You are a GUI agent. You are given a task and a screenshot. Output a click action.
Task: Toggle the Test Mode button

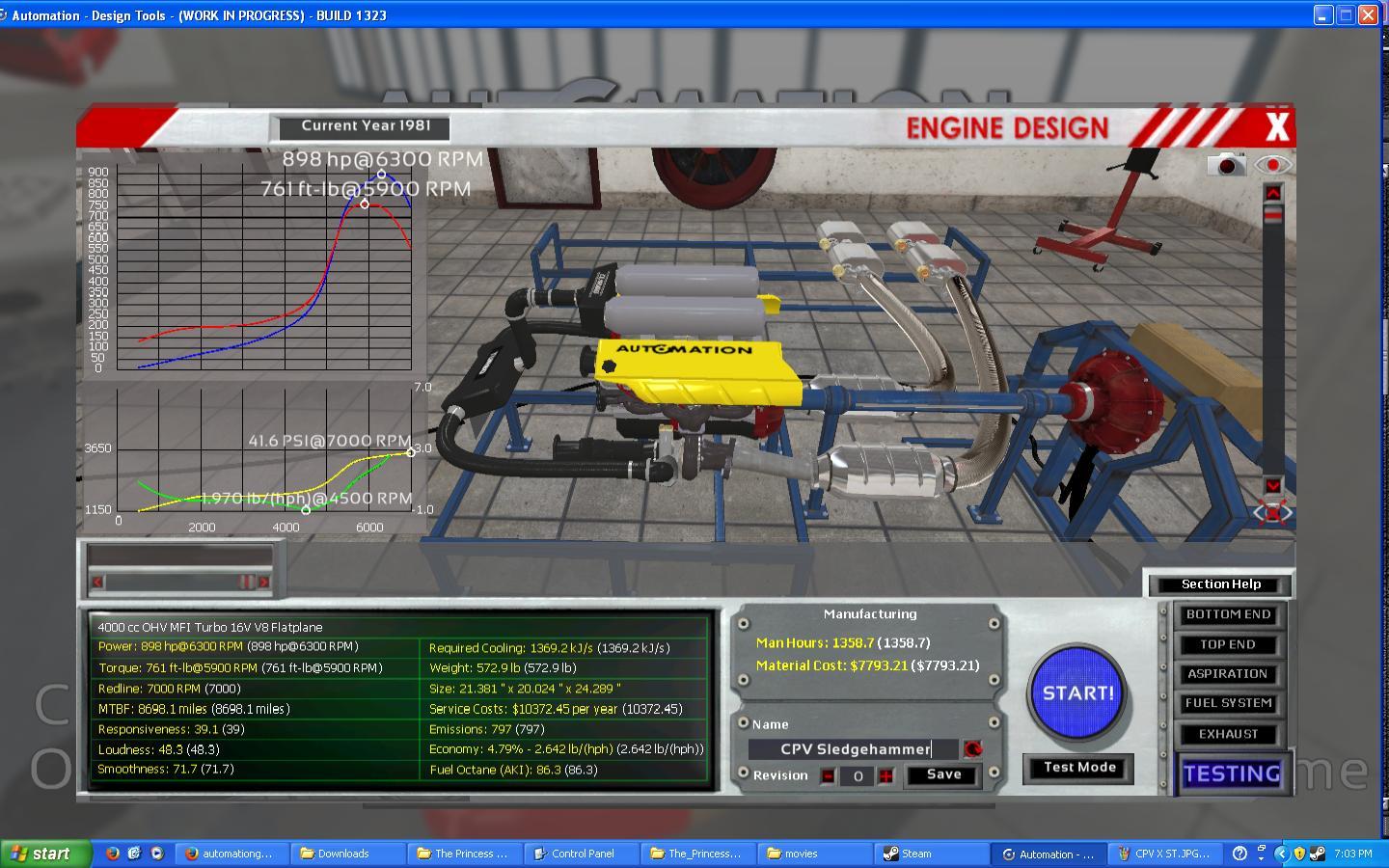click(x=1079, y=768)
